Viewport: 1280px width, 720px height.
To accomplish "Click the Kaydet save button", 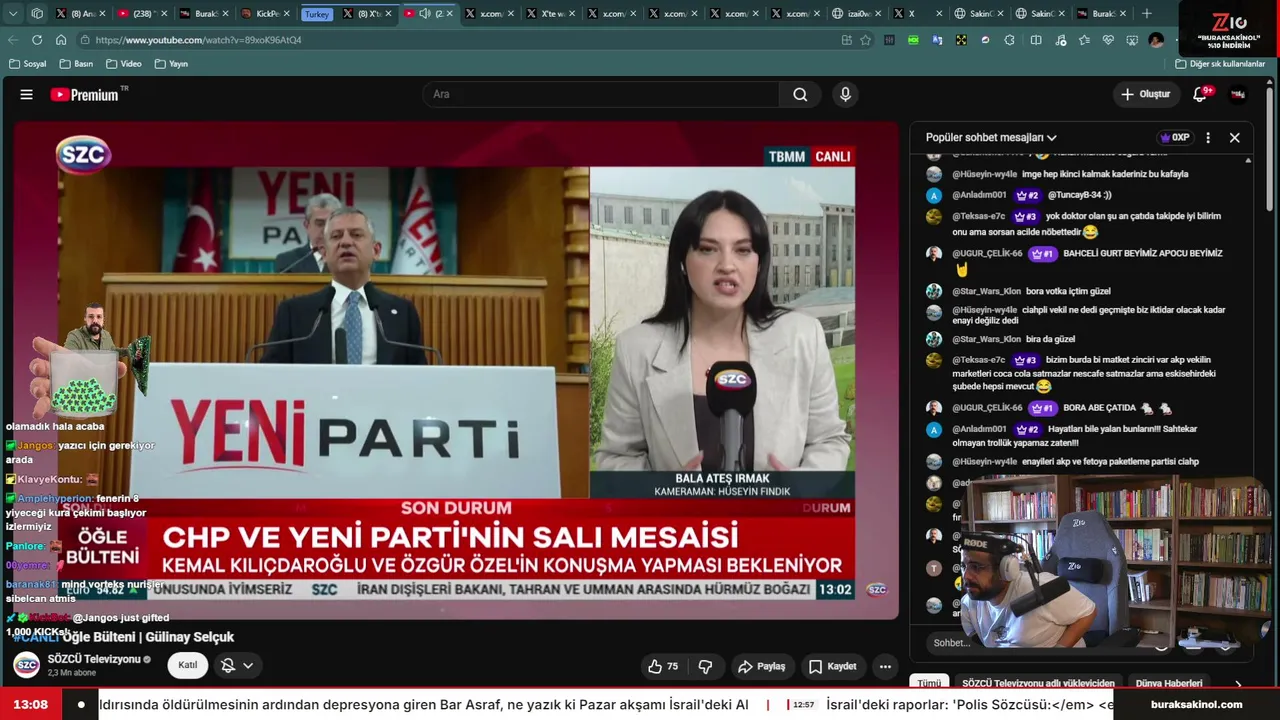I will [832, 666].
